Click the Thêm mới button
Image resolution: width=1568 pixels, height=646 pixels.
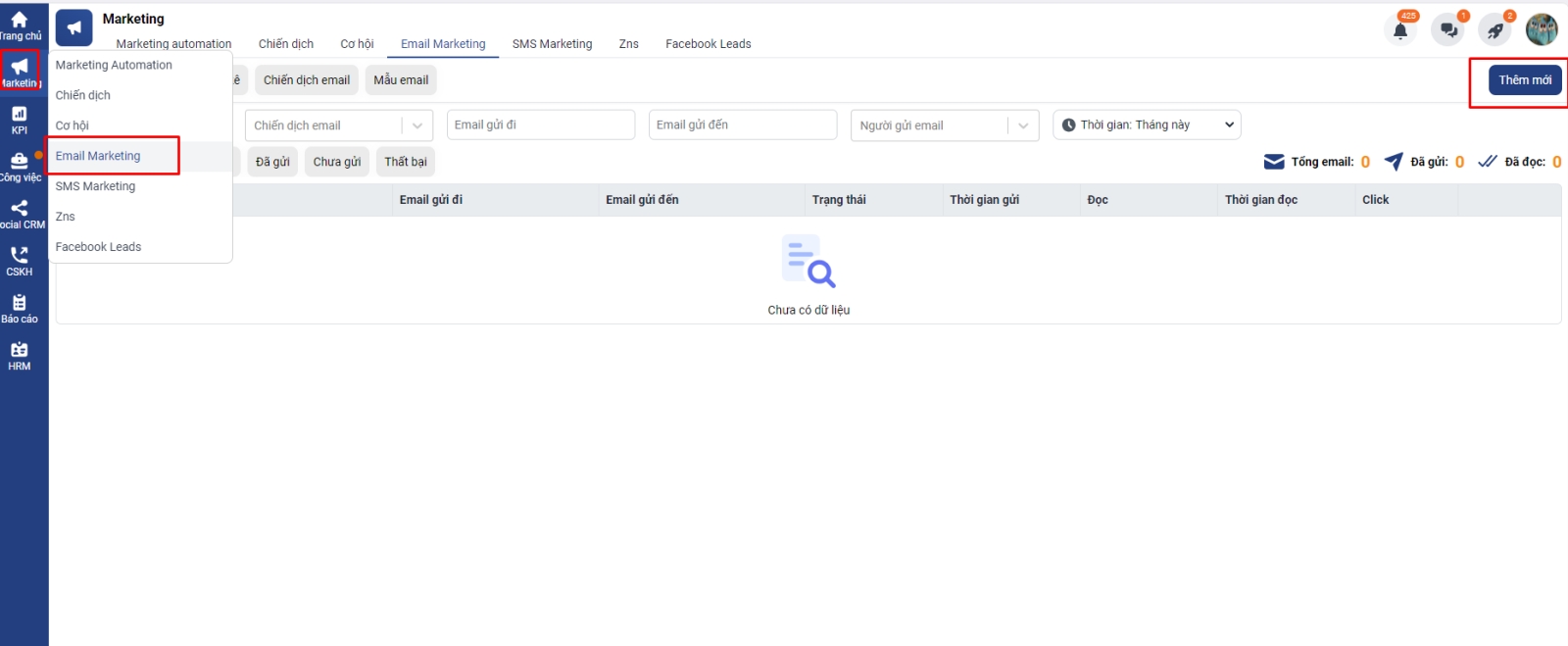pyautogui.click(x=1525, y=80)
